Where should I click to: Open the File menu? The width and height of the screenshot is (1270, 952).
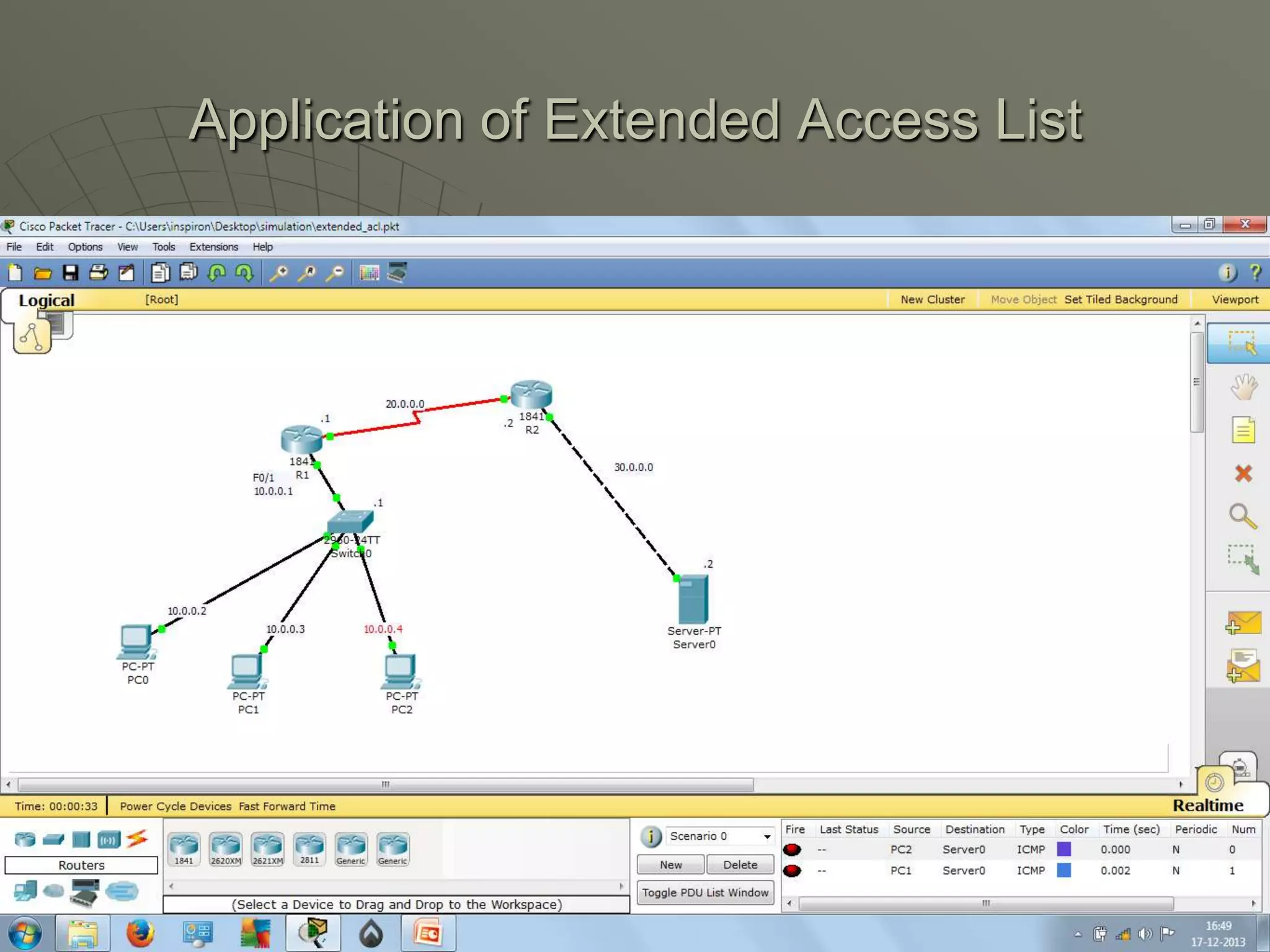click(14, 247)
